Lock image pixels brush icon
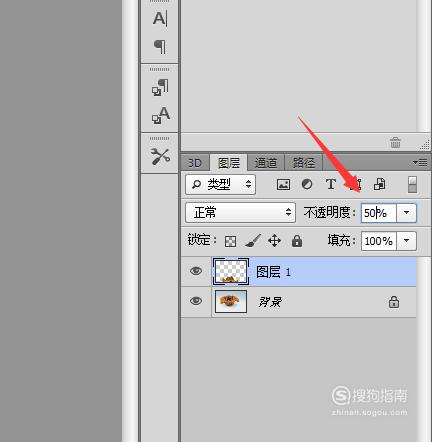This screenshot has height=442, width=432. (253, 240)
